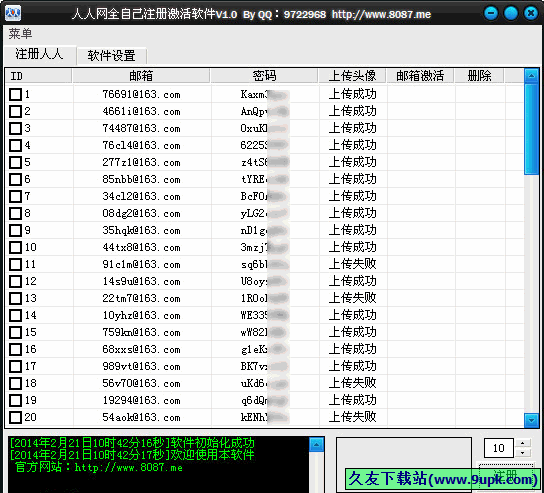Click 上传失败 status in row 13
This screenshot has width=544, height=493.
[x=352, y=298]
